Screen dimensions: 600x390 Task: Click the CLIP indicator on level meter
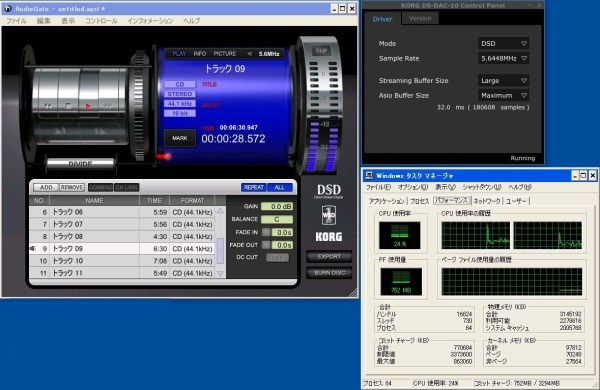321,51
